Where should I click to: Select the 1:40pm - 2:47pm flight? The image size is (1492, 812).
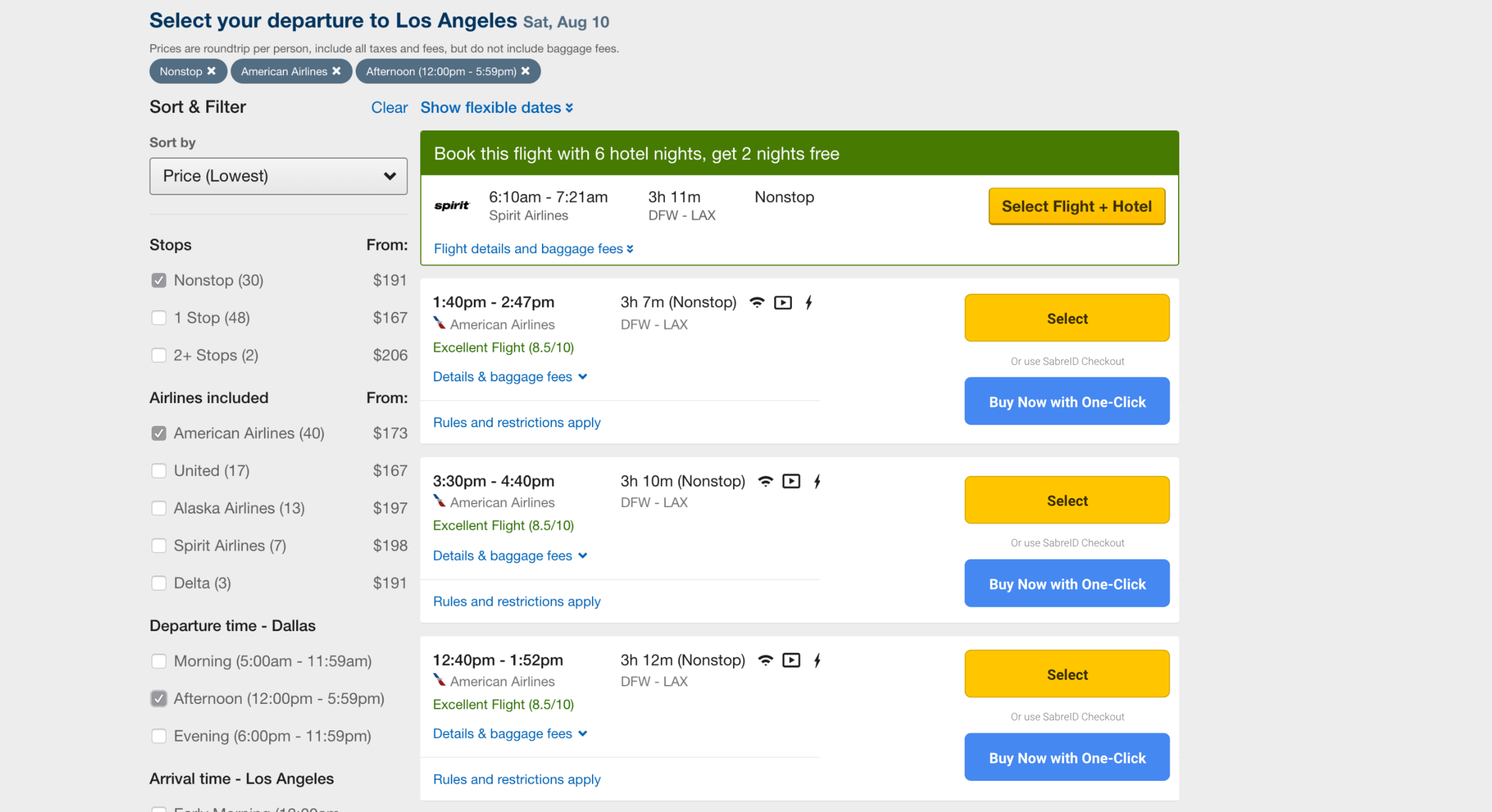click(x=1067, y=318)
